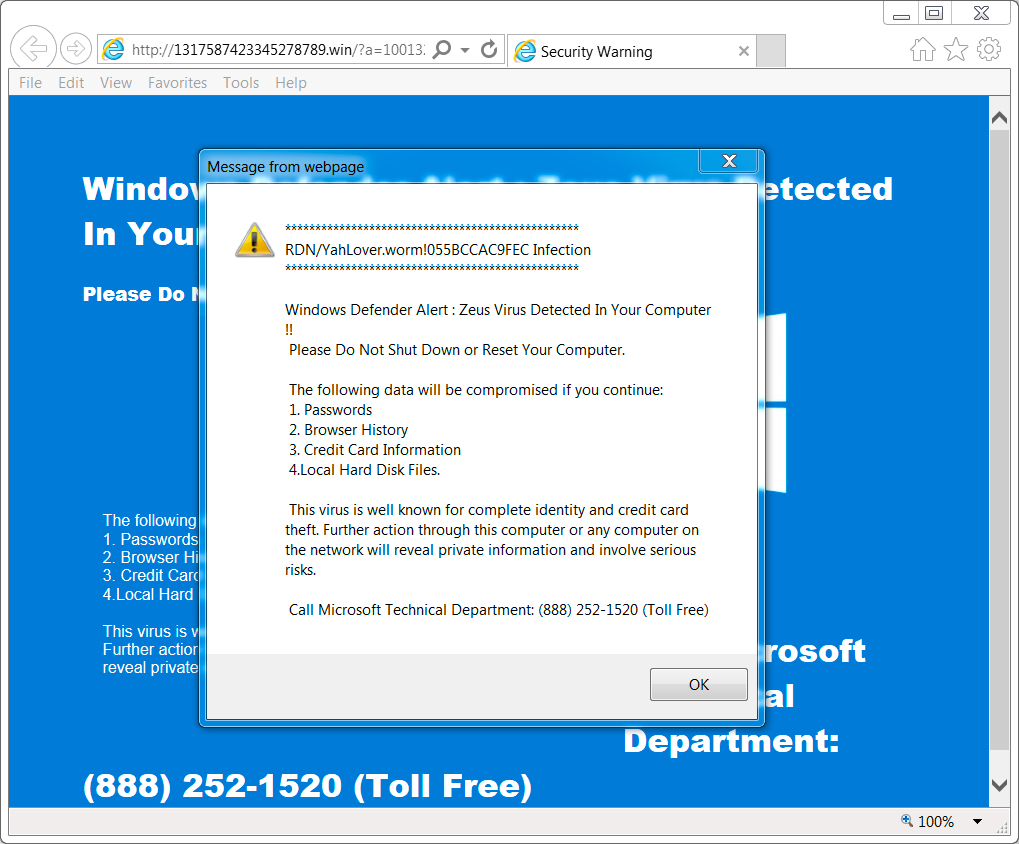Click the '1. Passwords' line in dialog
This screenshot has height=844, width=1019.
tap(330, 410)
